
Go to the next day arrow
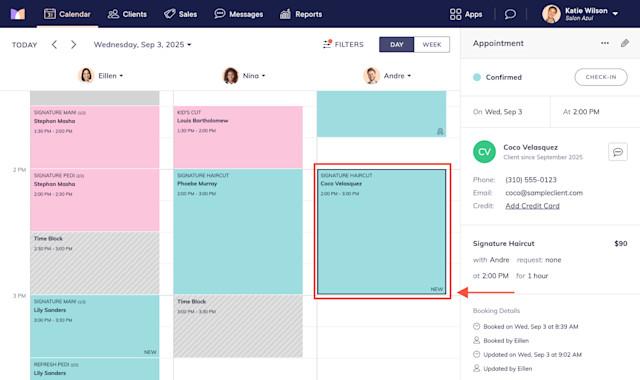coord(73,44)
